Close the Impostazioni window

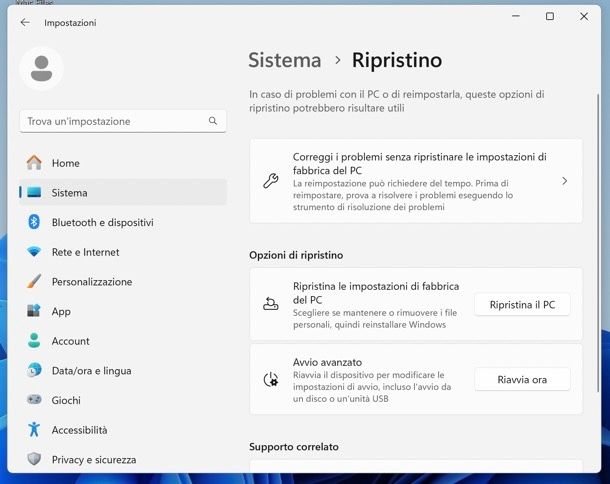point(584,16)
